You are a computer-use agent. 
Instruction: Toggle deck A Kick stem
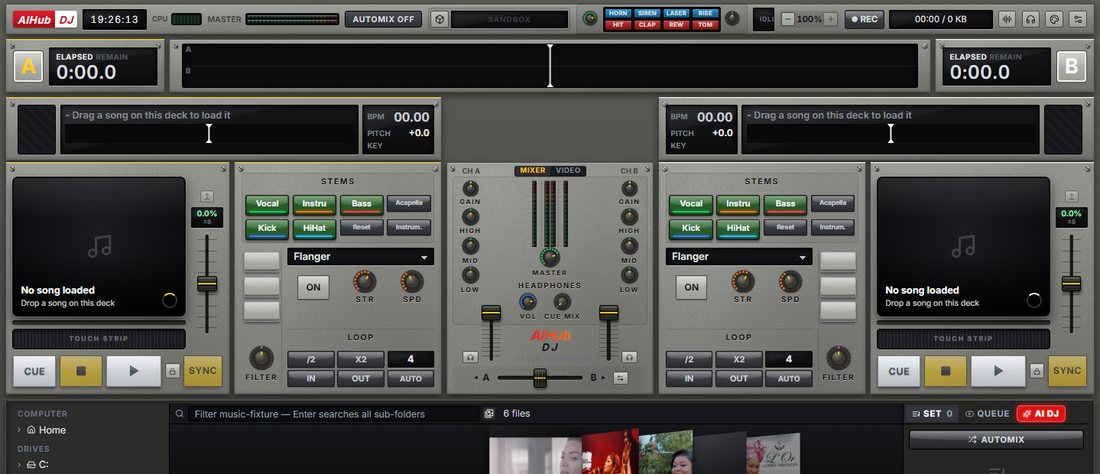(x=267, y=229)
